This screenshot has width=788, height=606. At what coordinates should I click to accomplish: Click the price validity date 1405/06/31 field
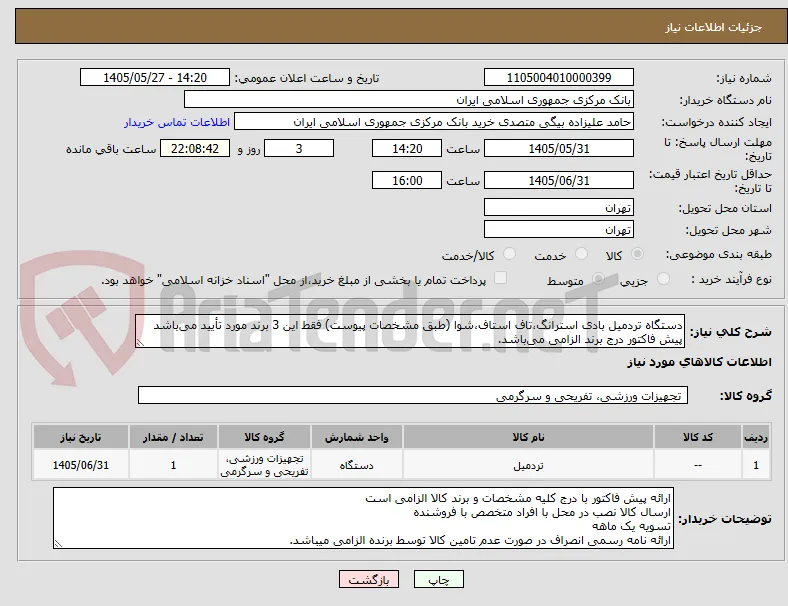[558, 180]
